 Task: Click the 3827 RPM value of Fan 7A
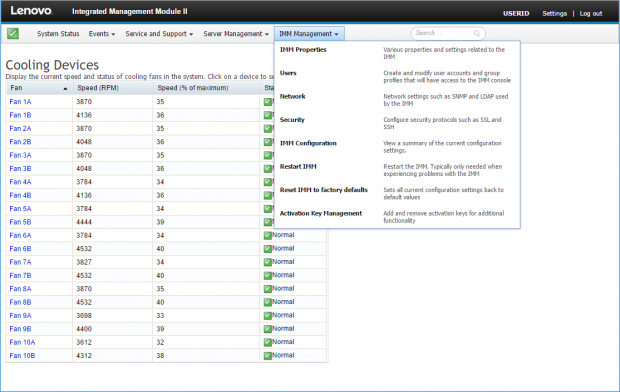[x=84, y=262]
